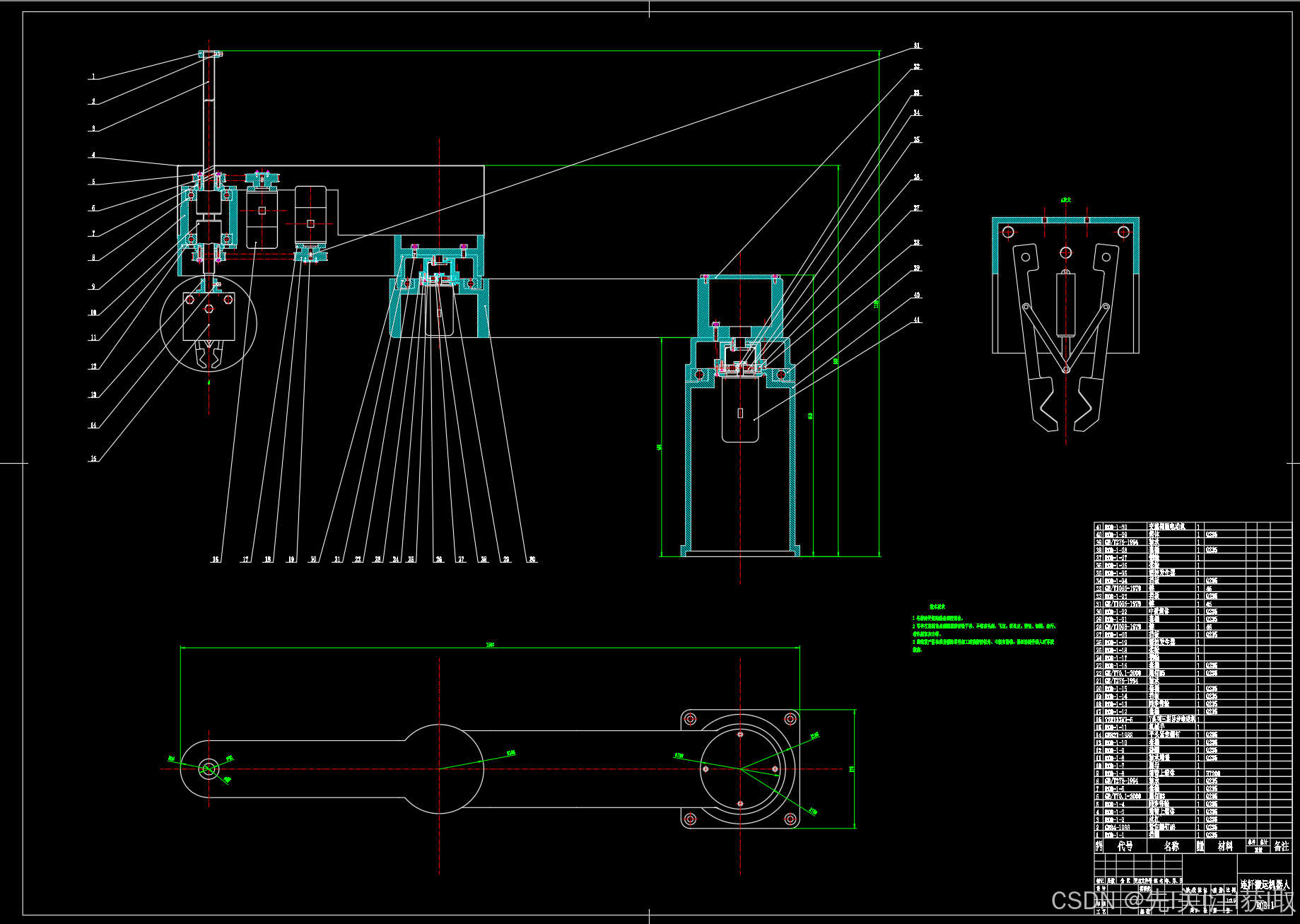The height and width of the screenshot is (924, 1300).
Task: Select part balloon number 31
Action: 917,45
